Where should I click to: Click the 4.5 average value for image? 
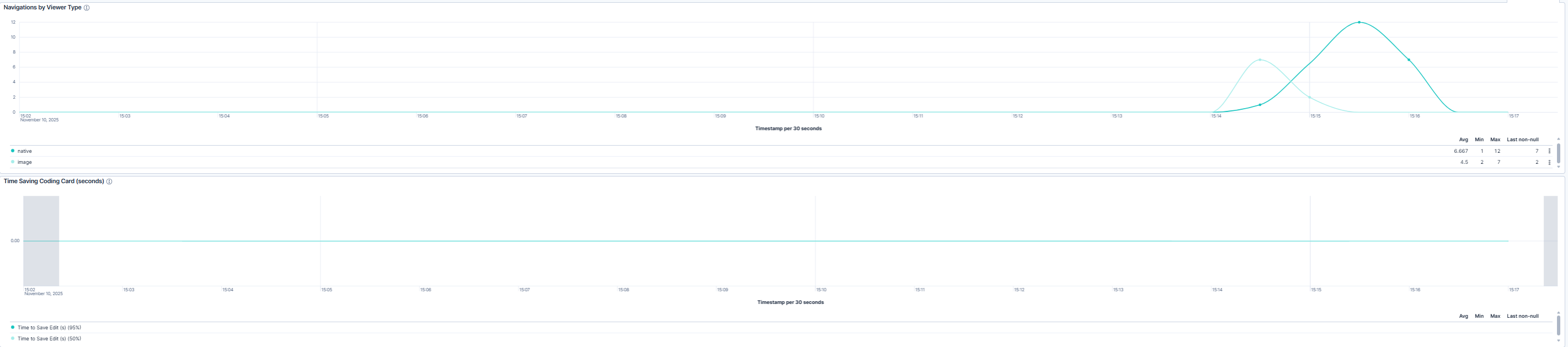tap(1464, 163)
